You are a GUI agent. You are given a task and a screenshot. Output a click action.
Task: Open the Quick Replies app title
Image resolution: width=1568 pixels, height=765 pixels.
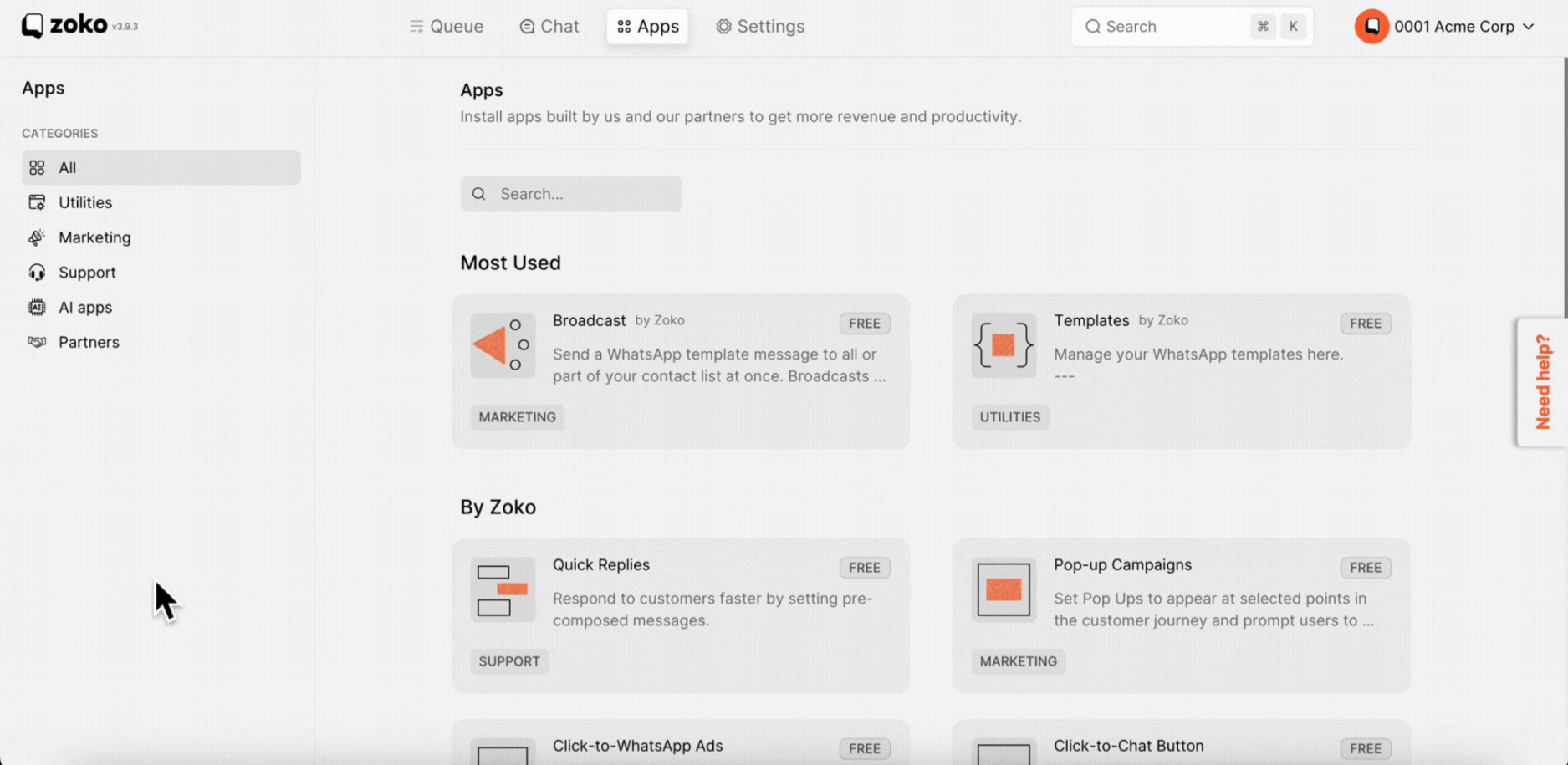point(601,565)
